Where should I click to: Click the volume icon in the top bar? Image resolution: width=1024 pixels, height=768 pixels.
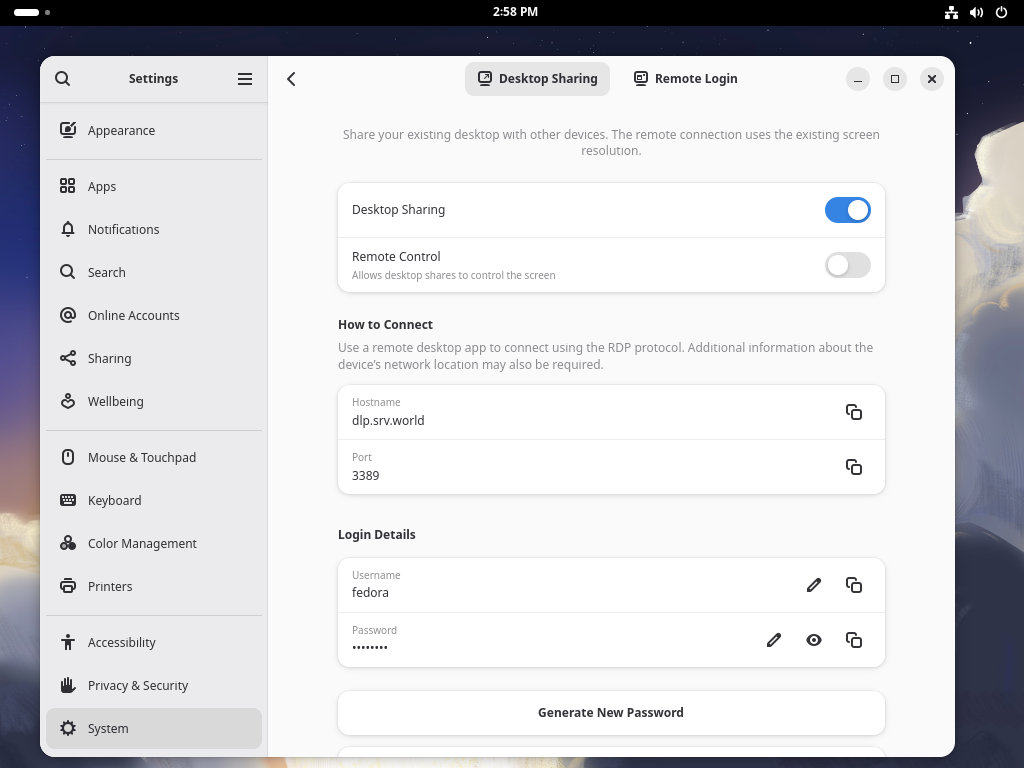point(976,13)
